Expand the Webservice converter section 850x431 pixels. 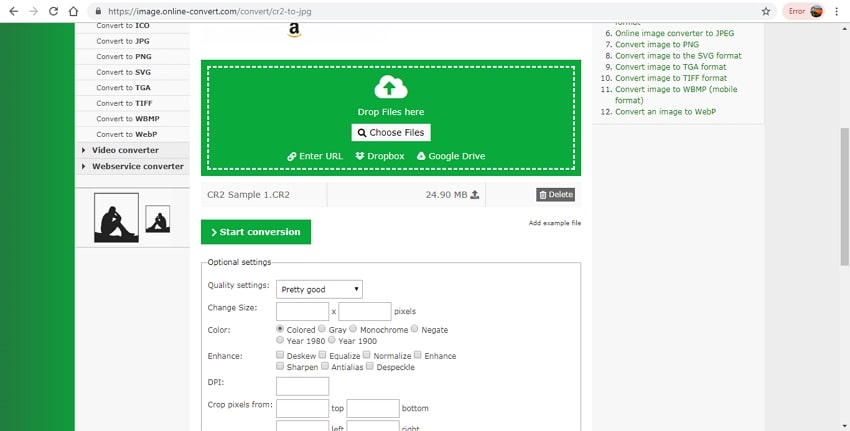point(137,166)
